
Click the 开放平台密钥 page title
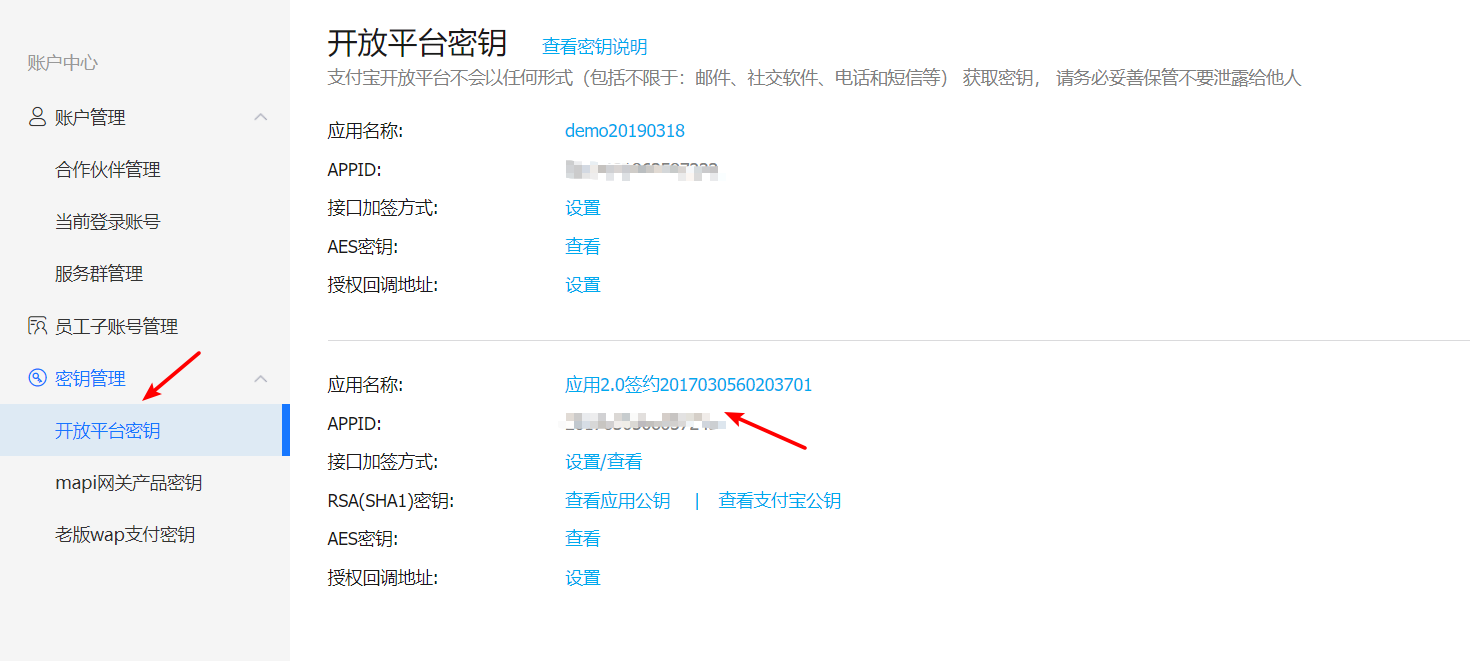click(x=417, y=43)
